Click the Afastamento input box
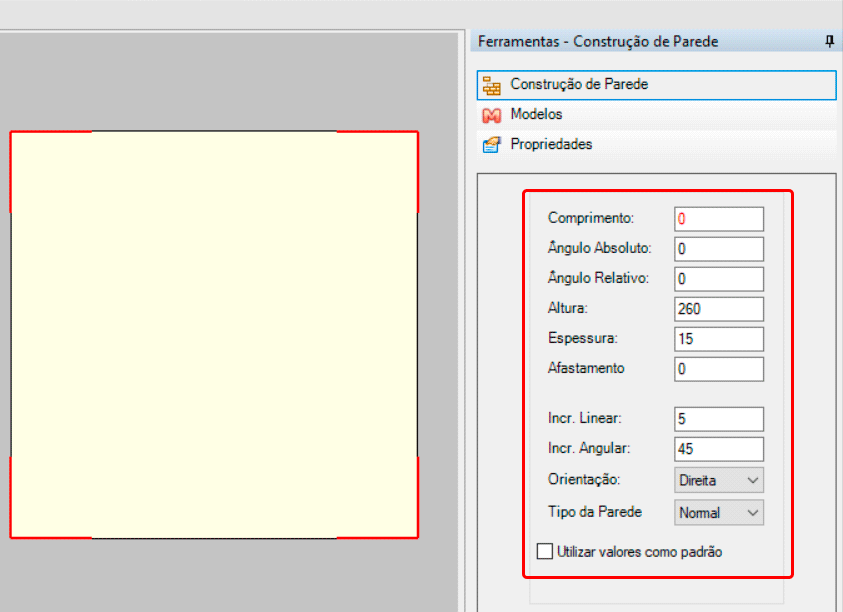The width and height of the screenshot is (843, 612). point(719,369)
